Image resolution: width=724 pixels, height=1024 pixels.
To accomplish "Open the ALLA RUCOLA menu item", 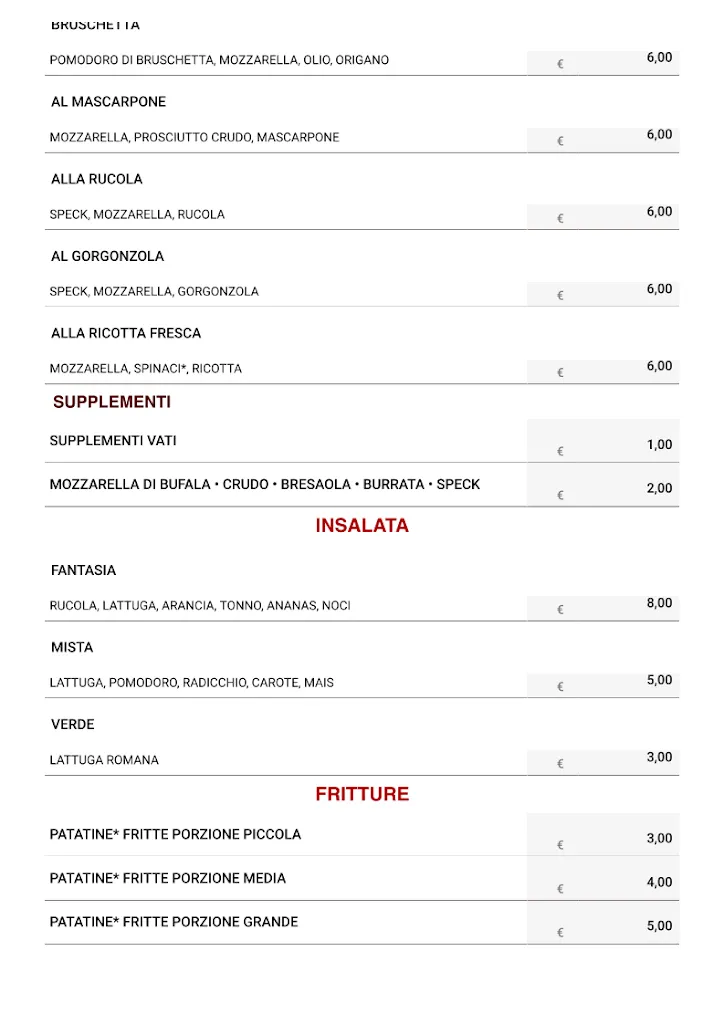I will pos(97,179).
